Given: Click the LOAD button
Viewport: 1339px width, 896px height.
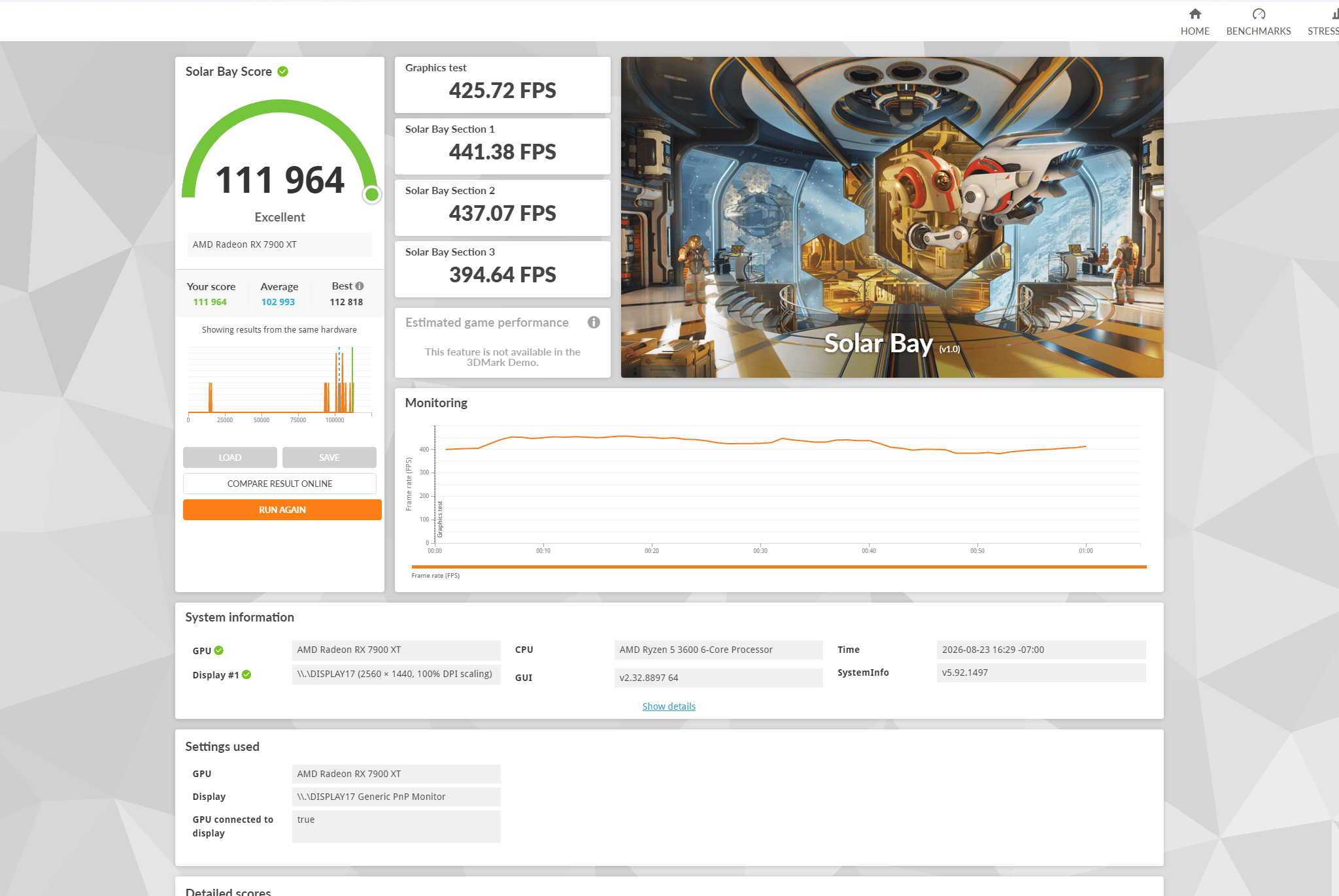Looking at the screenshot, I should click(x=230, y=457).
